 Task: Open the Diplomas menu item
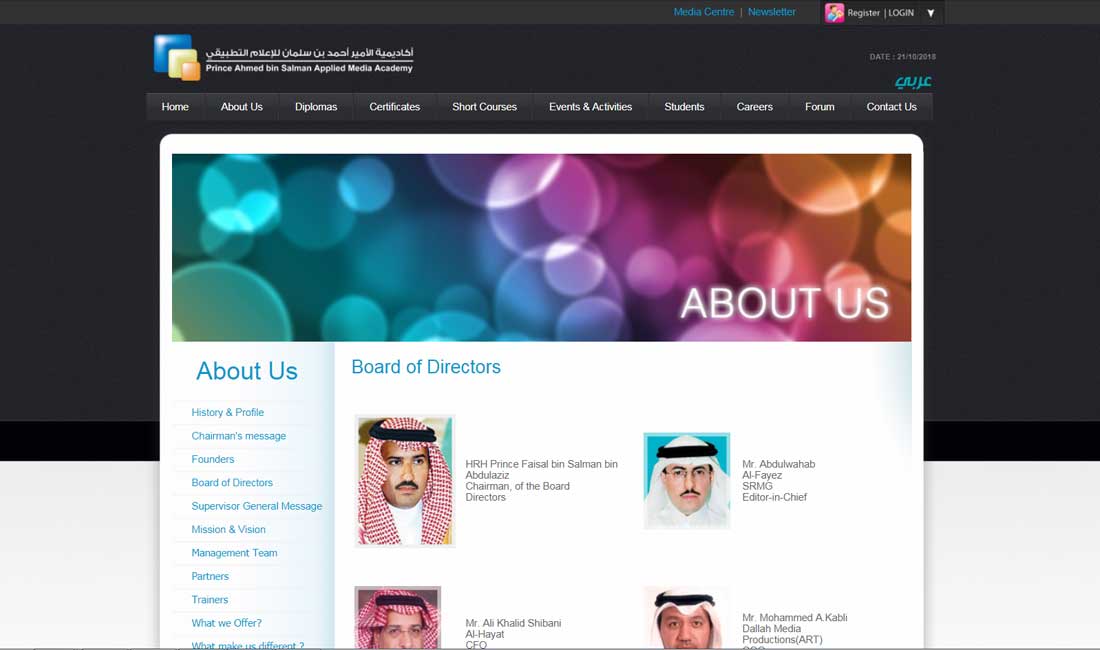[x=316, y=107]
